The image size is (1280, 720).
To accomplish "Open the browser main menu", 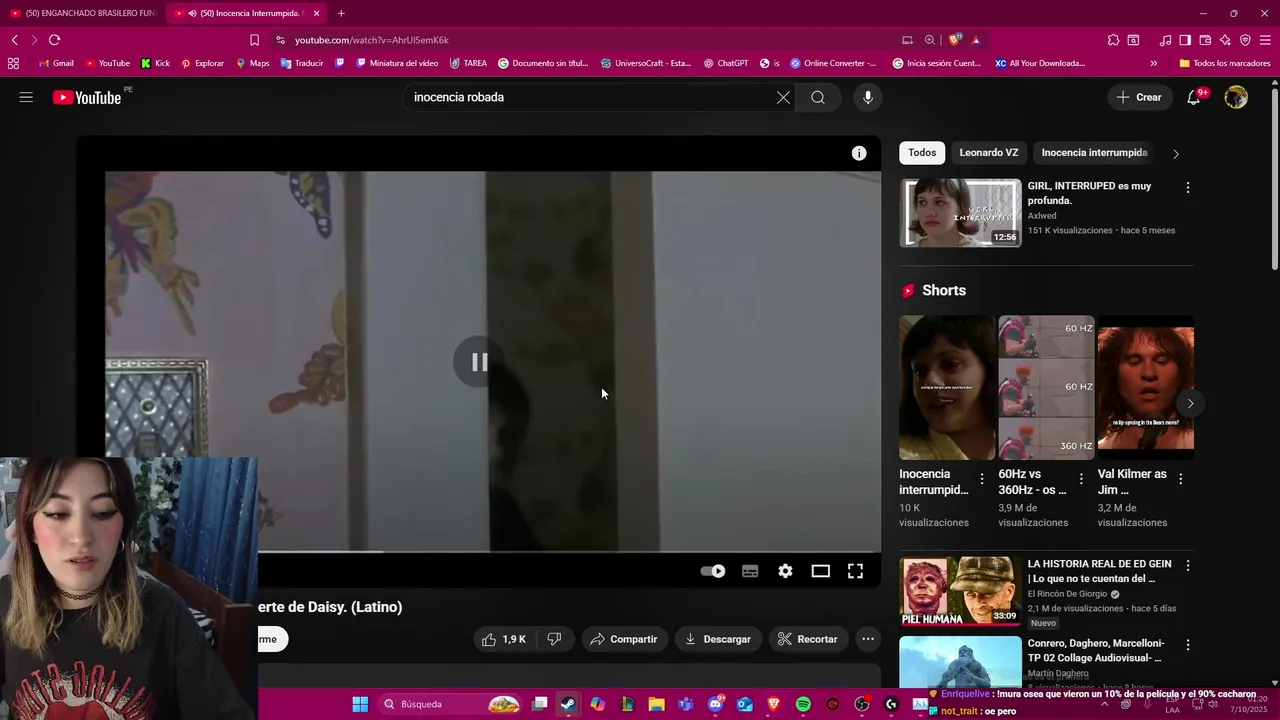I will tap(1266, 40).
